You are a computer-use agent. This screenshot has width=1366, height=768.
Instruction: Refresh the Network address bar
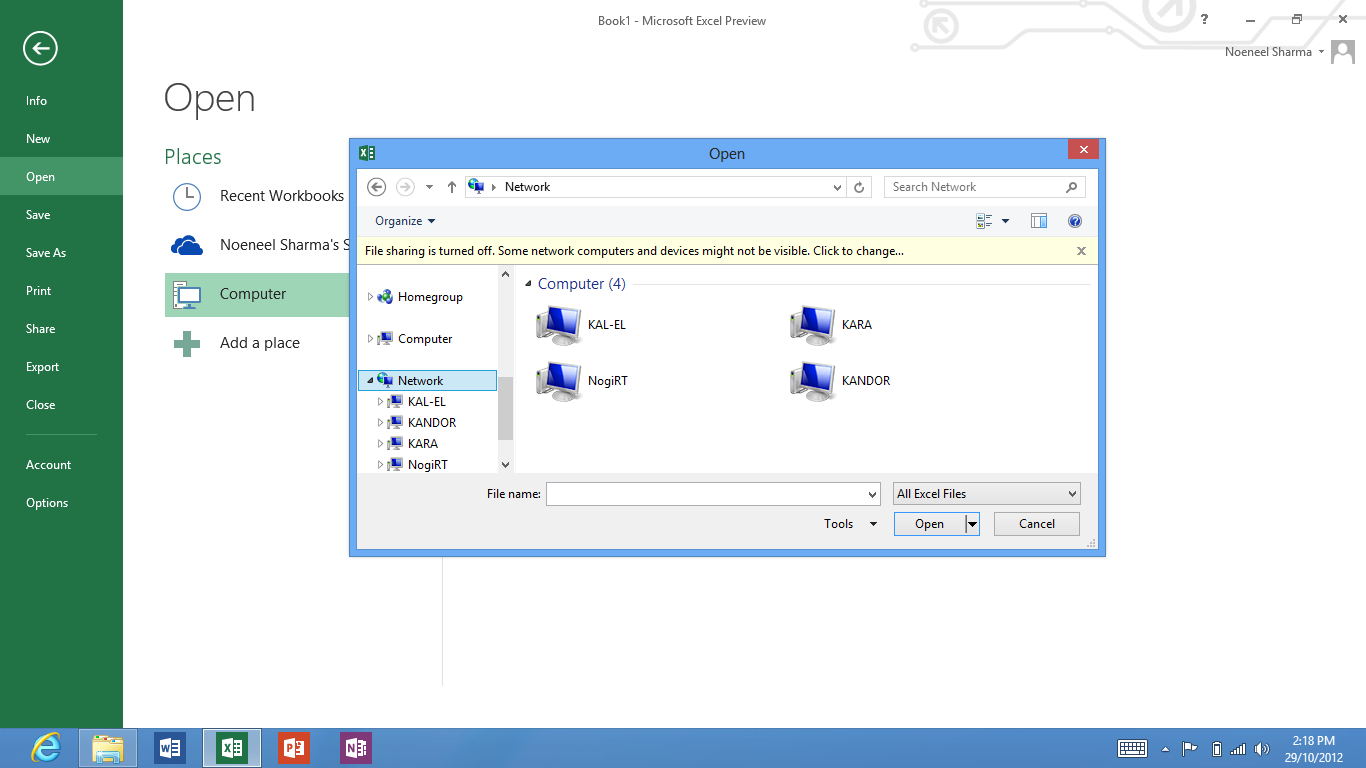[x=859, y=187]
